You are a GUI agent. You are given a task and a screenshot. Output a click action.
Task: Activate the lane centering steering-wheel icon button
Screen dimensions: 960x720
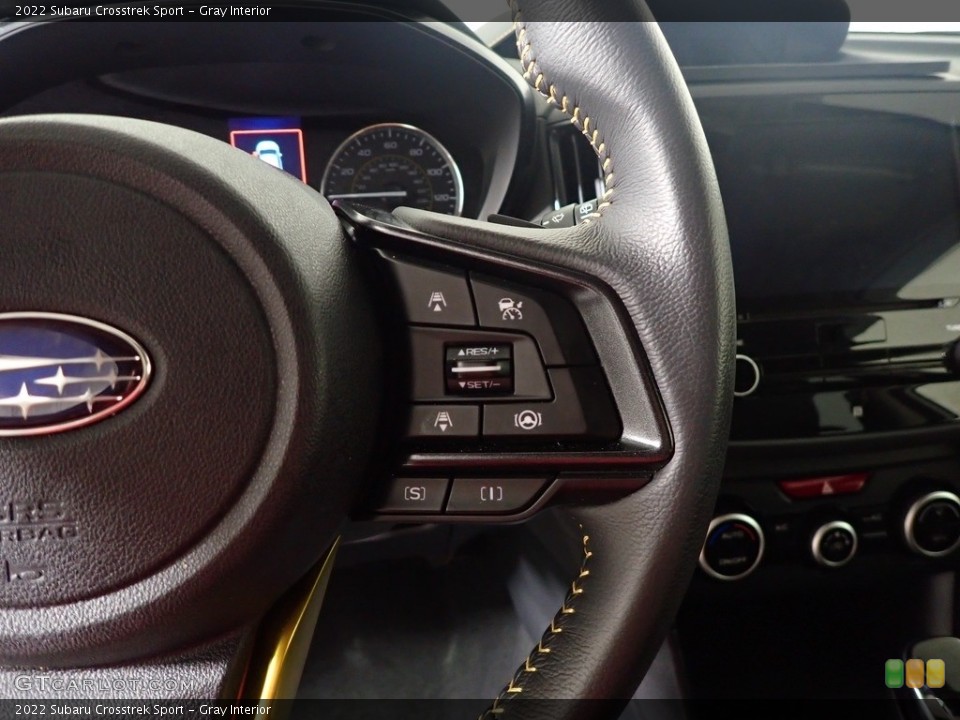pyautogui.click(x=528, y=419)
